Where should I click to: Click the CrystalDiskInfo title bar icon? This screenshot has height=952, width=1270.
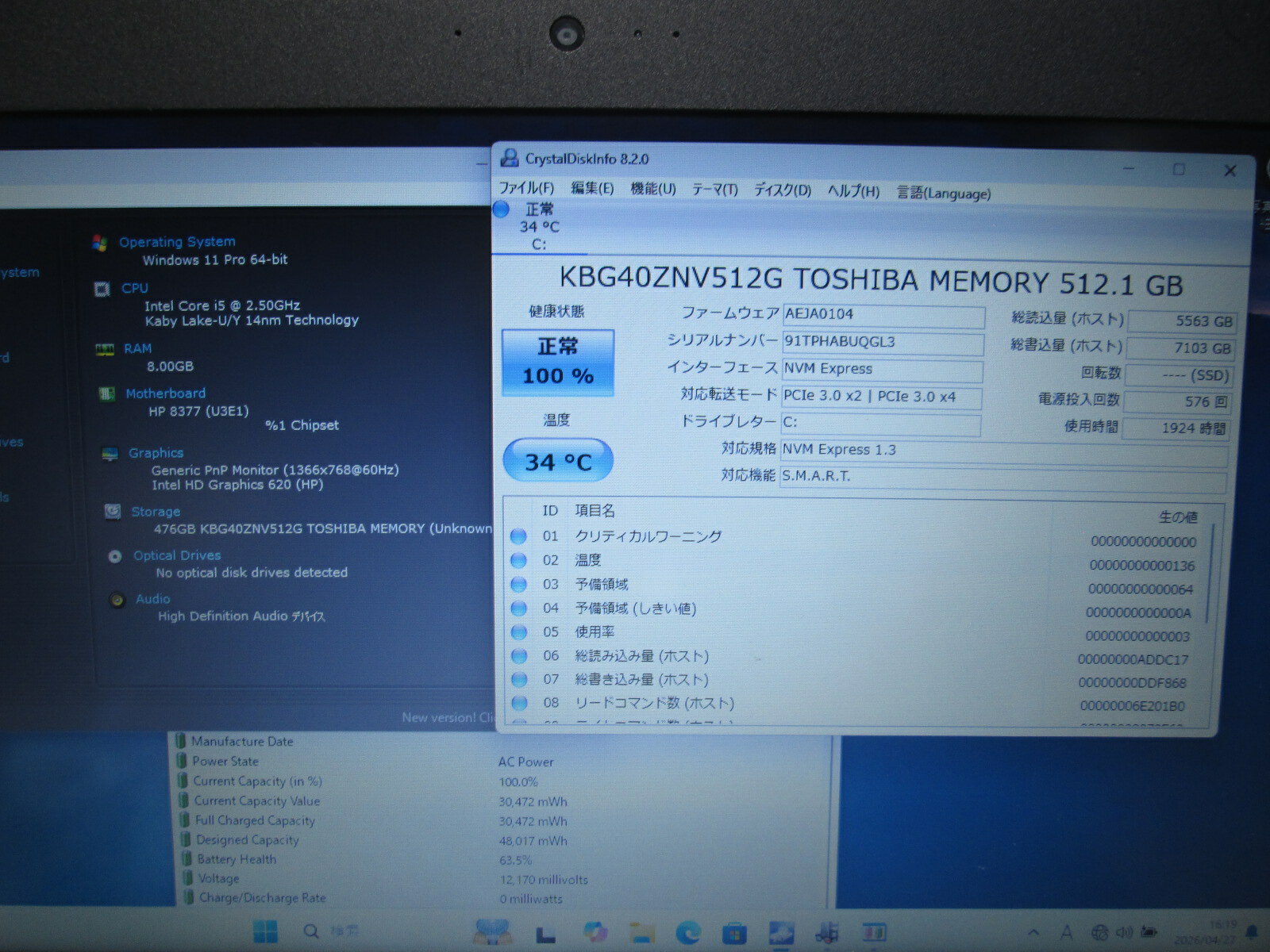tap(509, 158)
